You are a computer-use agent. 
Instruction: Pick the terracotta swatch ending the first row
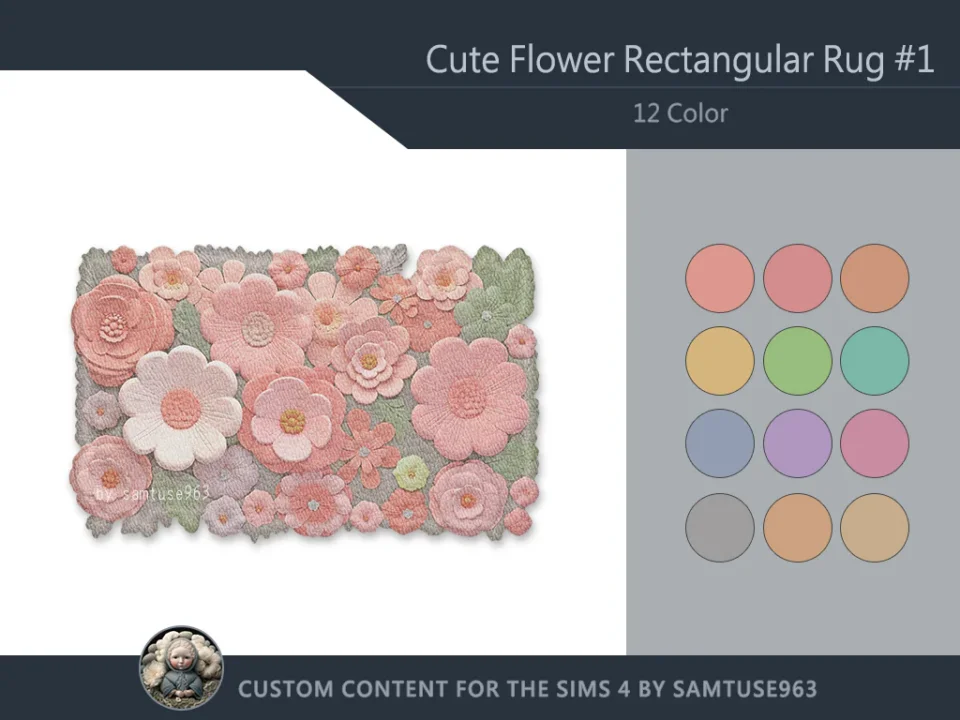874,278
